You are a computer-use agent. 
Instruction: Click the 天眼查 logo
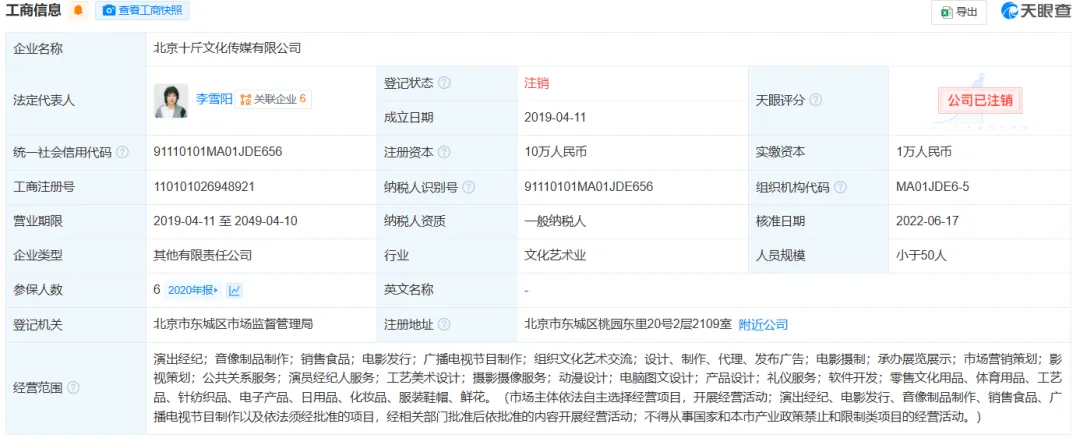point(1031,12)
